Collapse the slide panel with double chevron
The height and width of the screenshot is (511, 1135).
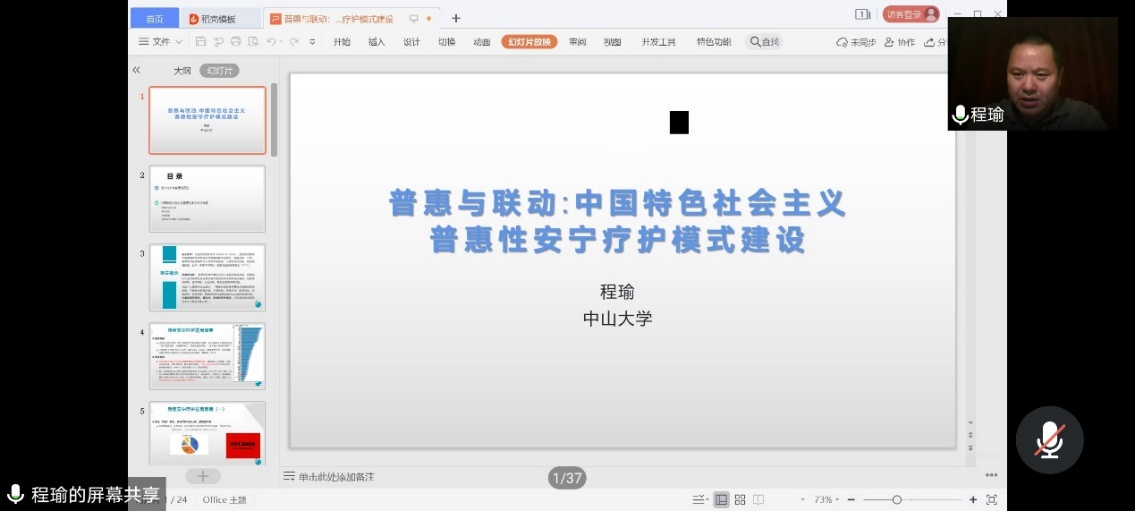point(137,70)
